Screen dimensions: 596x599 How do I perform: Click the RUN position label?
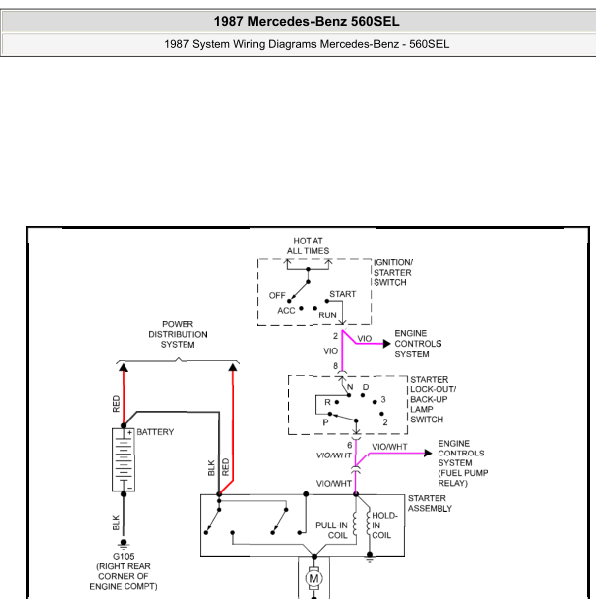327,315
